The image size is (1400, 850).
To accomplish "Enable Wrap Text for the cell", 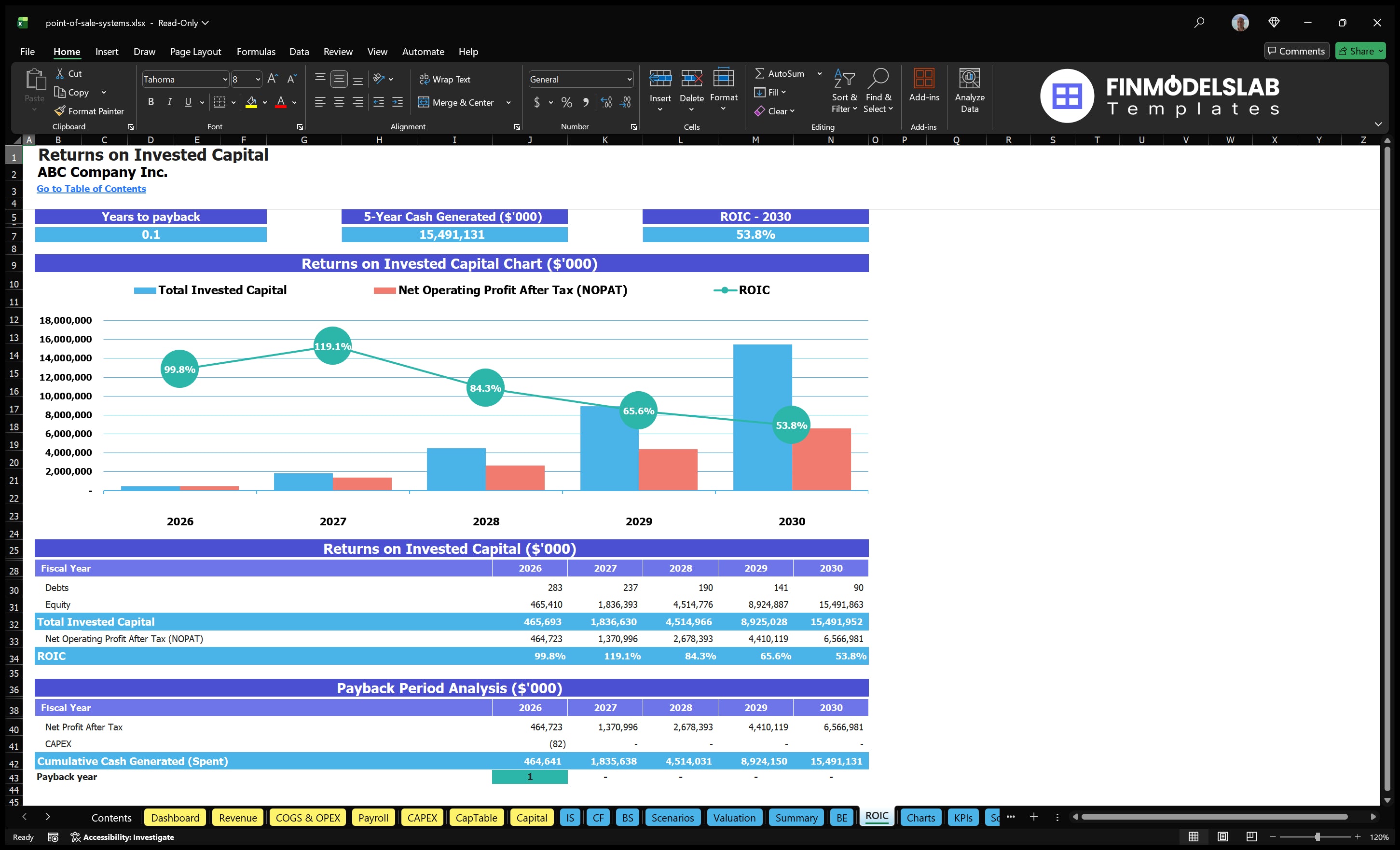I will click(x=445, y=79).
